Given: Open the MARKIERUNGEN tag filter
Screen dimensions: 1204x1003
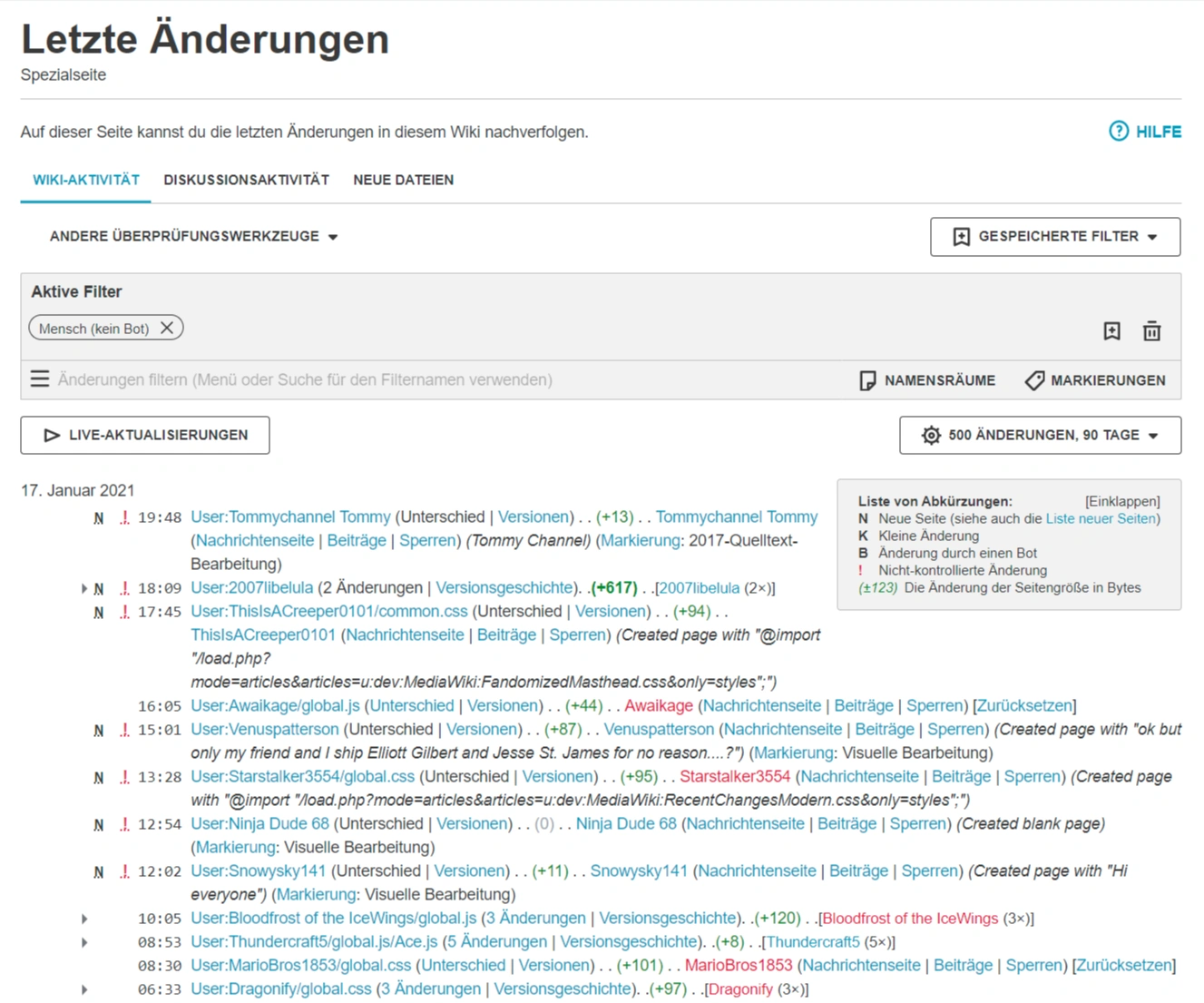Looking at the screenshot, I should point(1095,380).
